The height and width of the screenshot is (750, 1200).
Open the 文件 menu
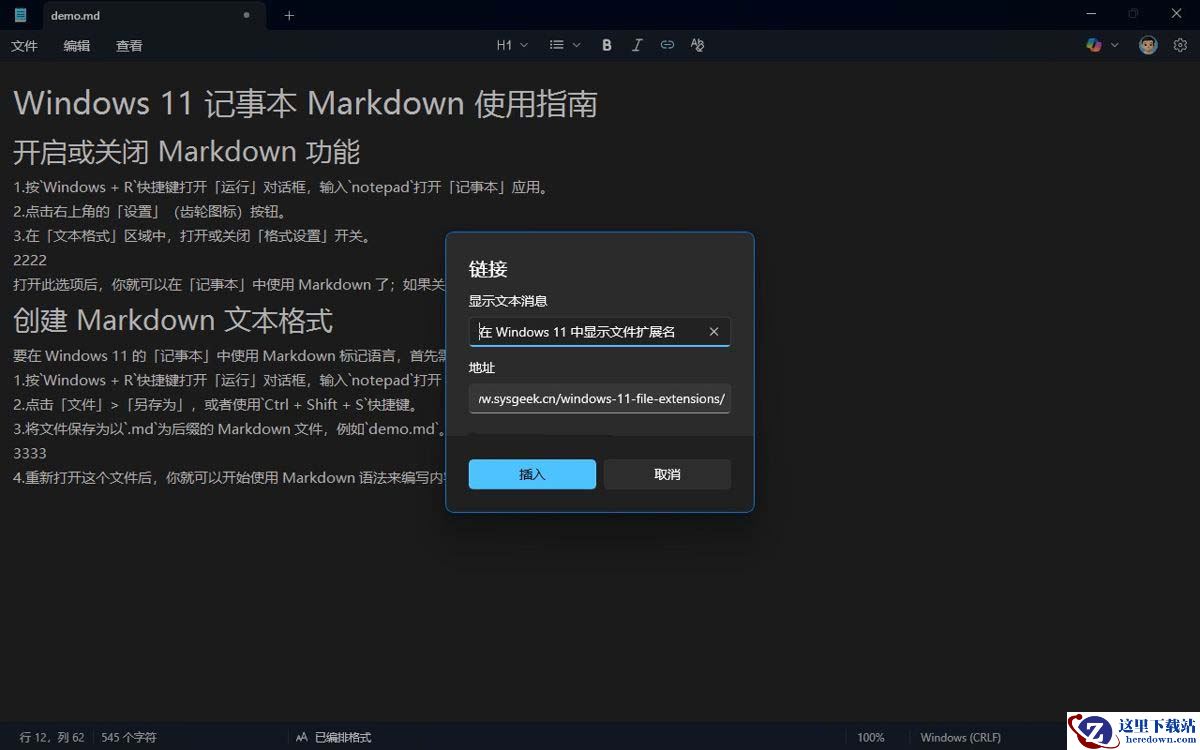[x=24, y=45]
